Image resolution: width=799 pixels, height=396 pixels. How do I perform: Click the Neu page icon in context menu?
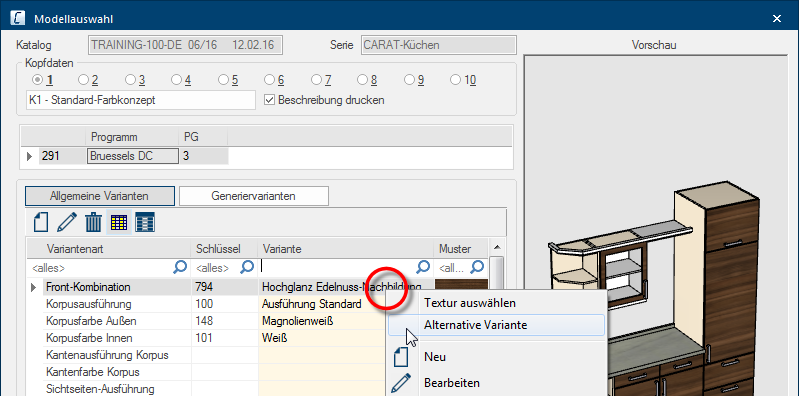(x=402, y=356)
